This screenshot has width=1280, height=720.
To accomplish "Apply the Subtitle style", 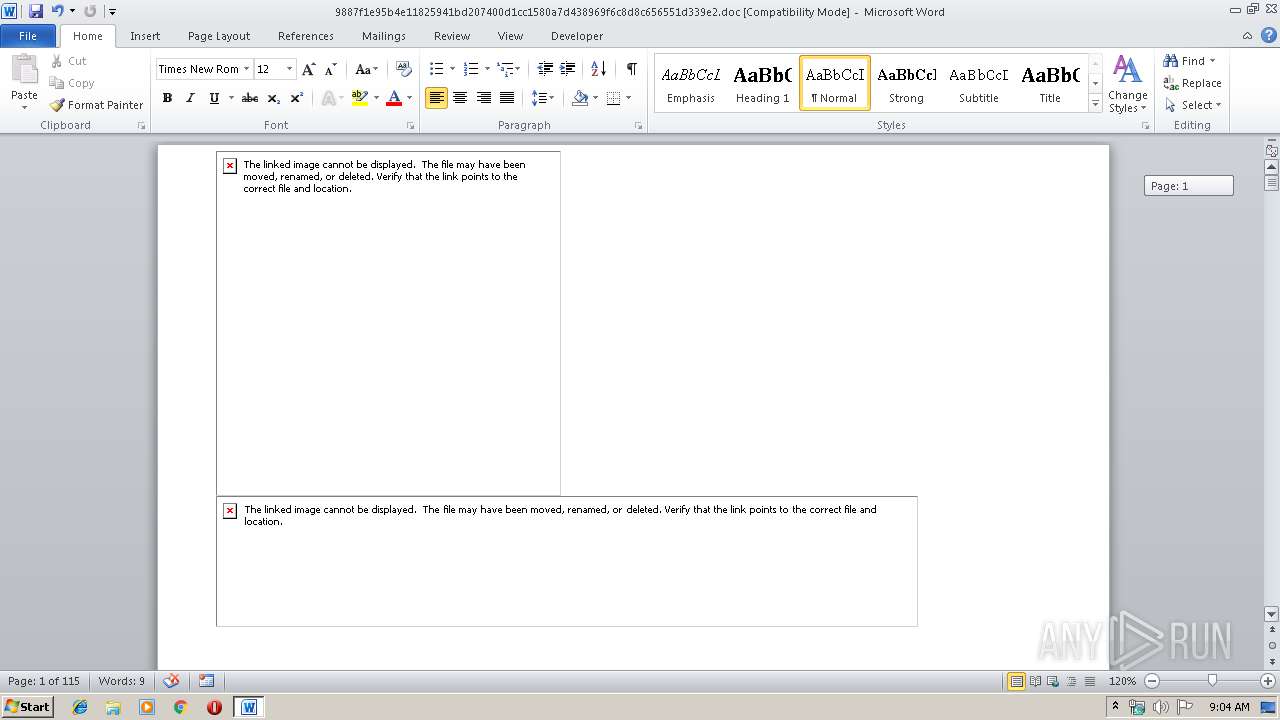I will [978, 83].
